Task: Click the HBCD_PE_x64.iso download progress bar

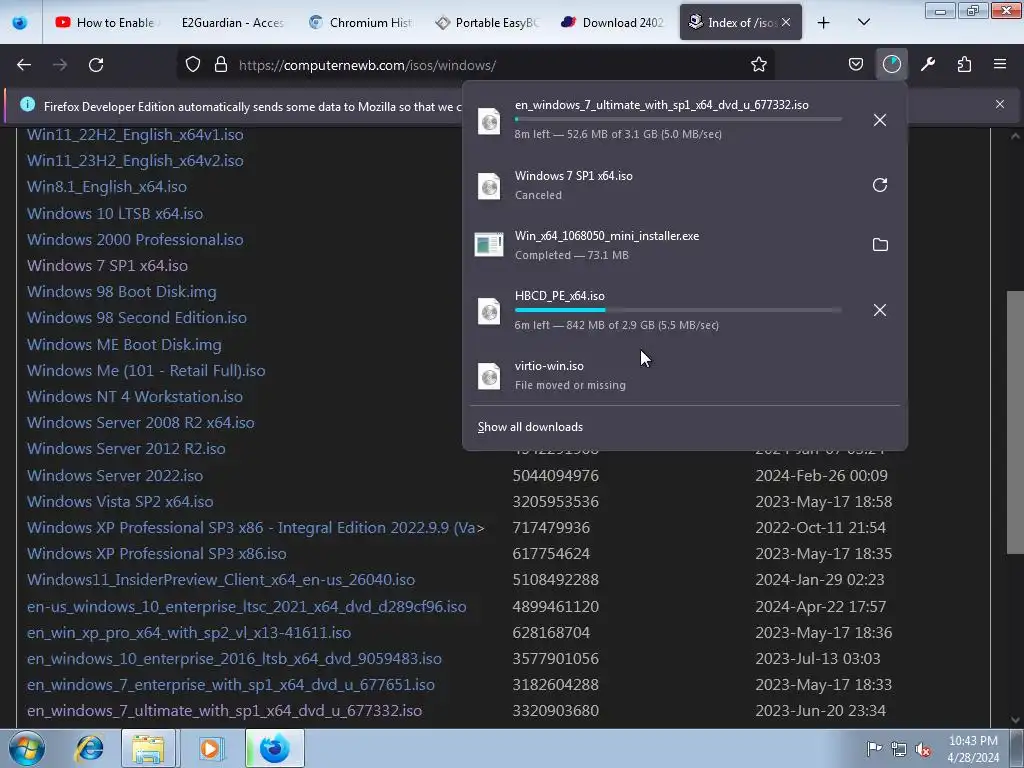Action: point(678,310)
